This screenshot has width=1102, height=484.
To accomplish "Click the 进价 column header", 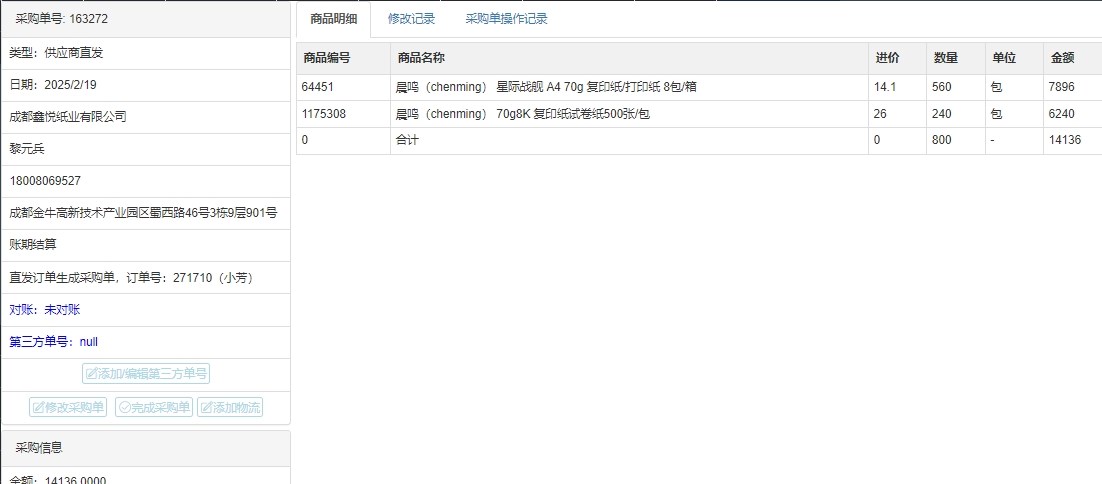I will click(897, 58).
